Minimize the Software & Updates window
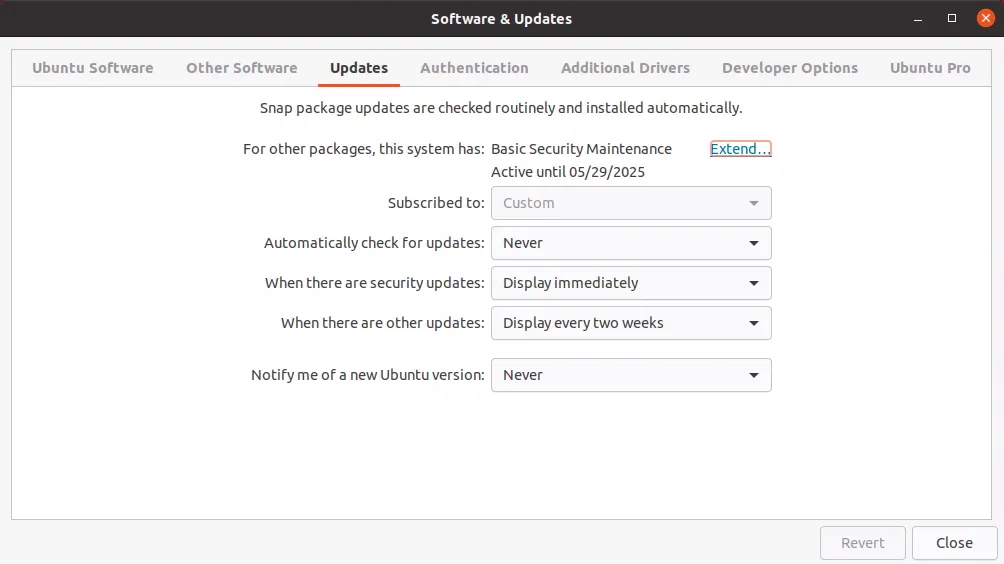 pos(918,19)
